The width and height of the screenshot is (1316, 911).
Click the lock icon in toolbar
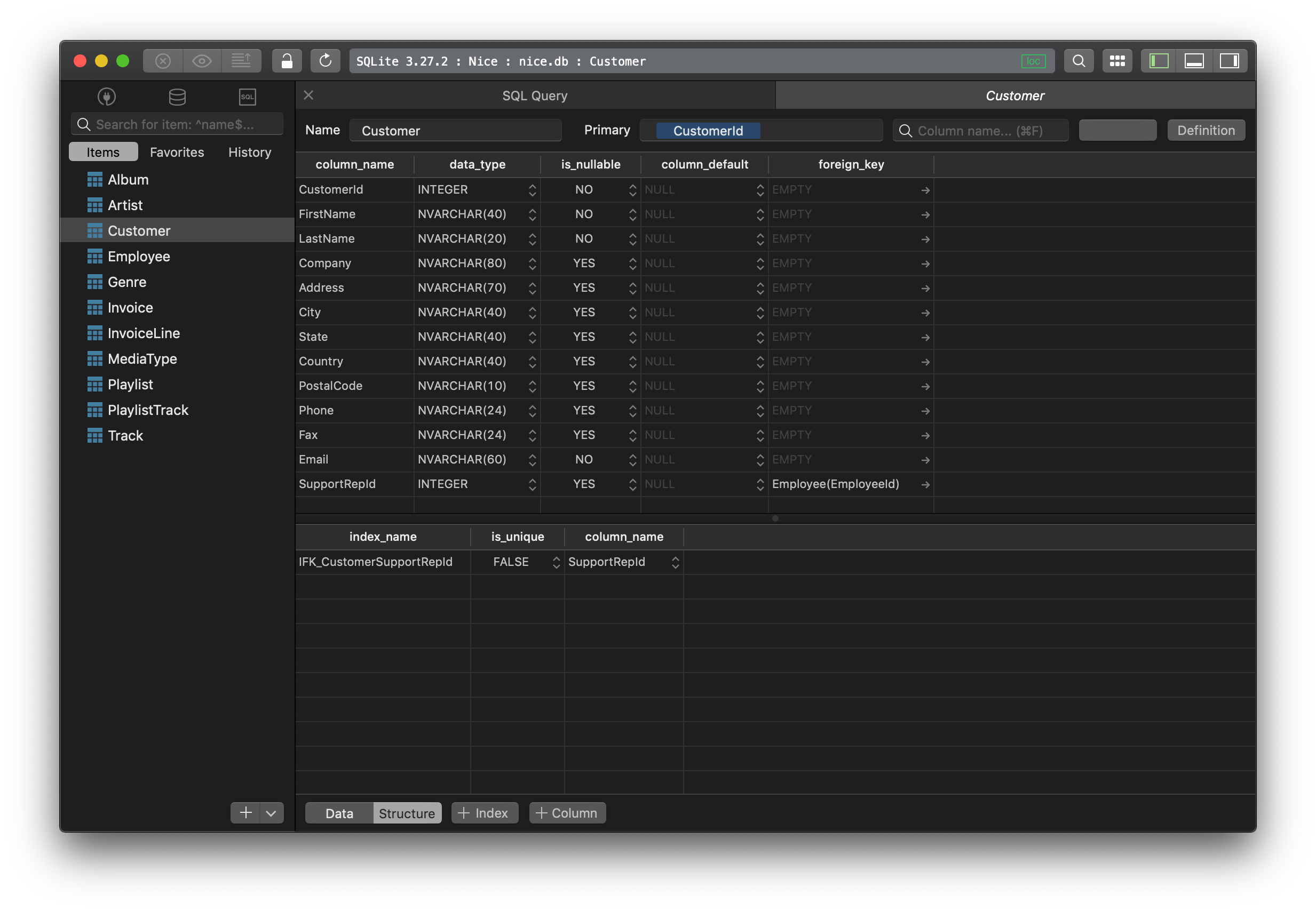pyautogui.click(x=287, y=61)
